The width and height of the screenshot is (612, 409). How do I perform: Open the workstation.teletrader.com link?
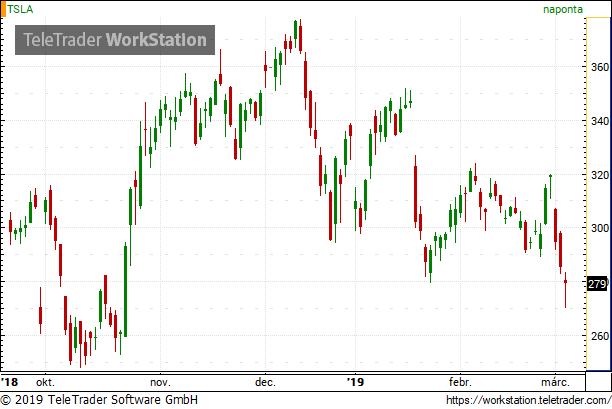[x=528, y=400]
